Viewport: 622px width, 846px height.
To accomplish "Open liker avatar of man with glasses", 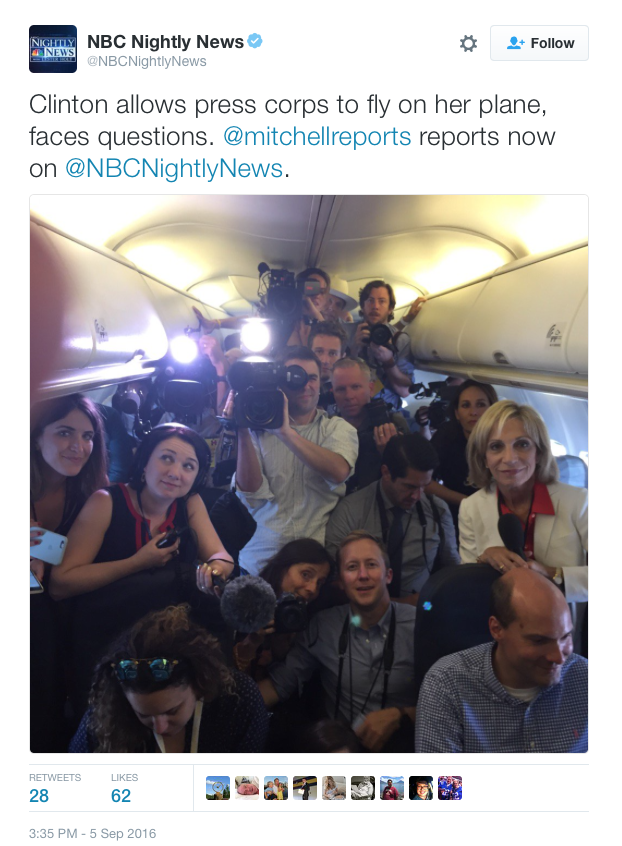I will click(x=421, y=788).
